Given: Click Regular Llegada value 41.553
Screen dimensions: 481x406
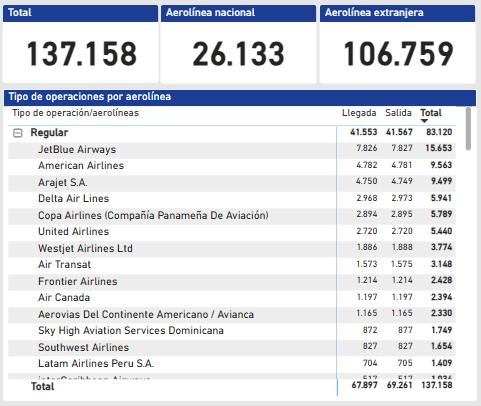Looking at the screenshot, I should click(x=364, y=132).
